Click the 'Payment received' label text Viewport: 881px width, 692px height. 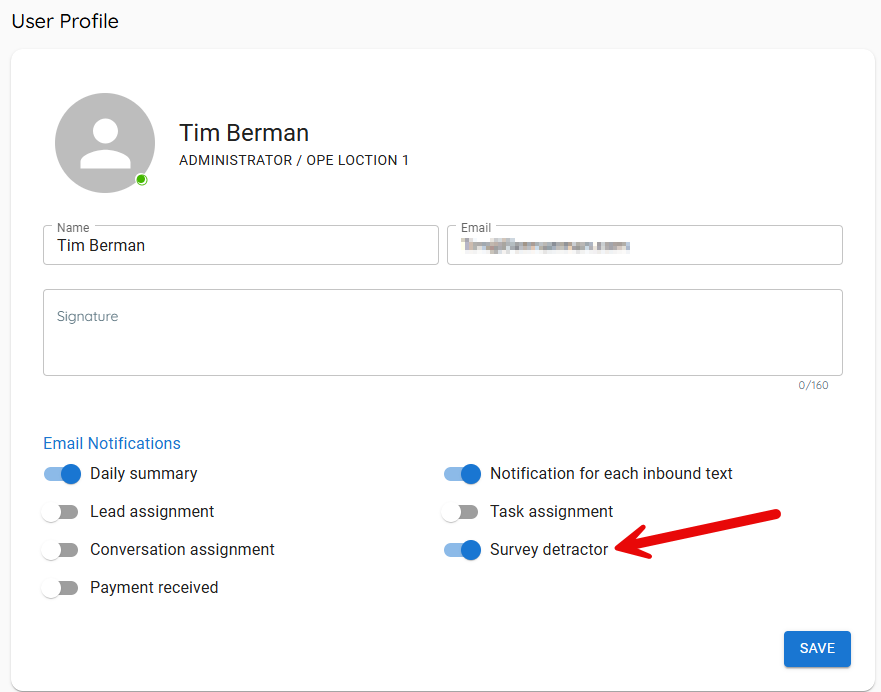154,588
